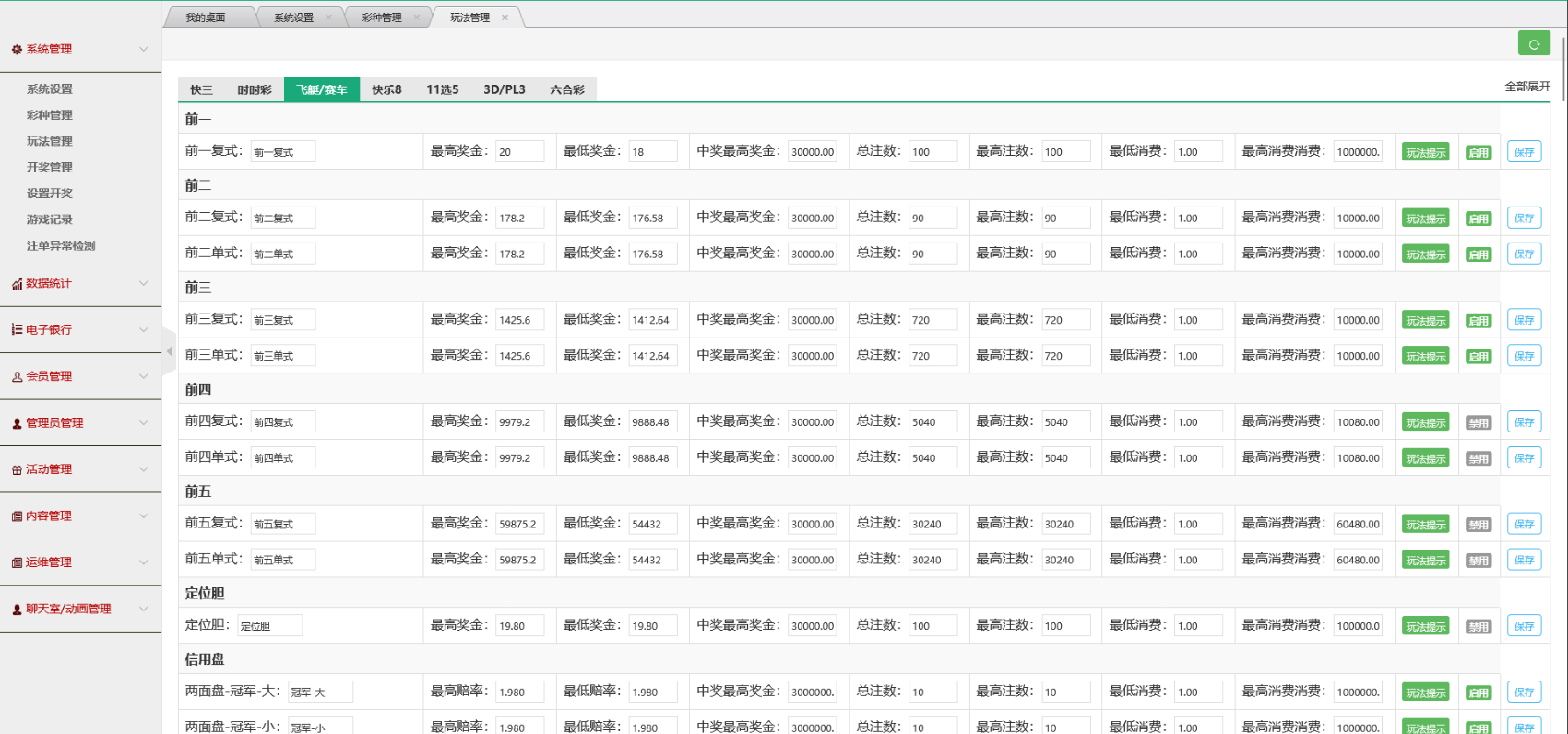Viewport: 1568px width, 734px height.
Task: Expand the 管理员管理 sidebar menu chevron
Action: tap(143, 423)
